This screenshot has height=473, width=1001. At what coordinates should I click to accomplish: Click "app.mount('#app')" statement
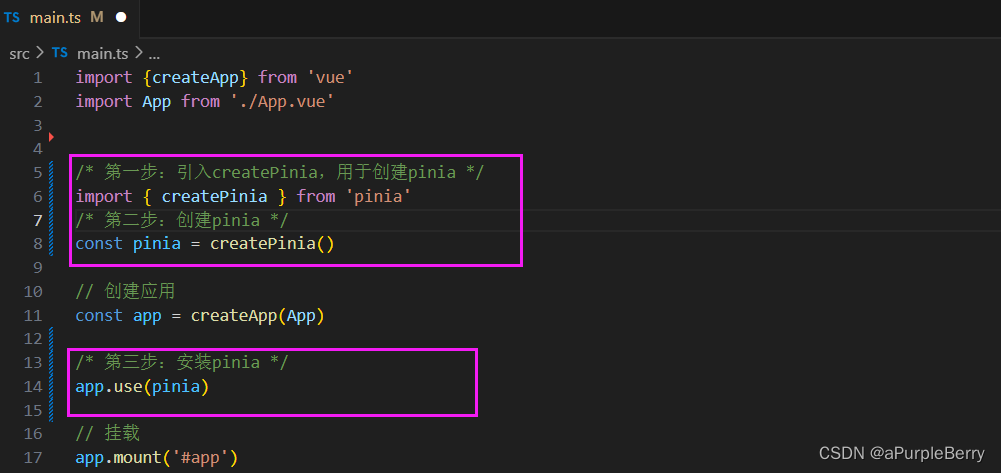pyautogui.click(x=156, y=458)
